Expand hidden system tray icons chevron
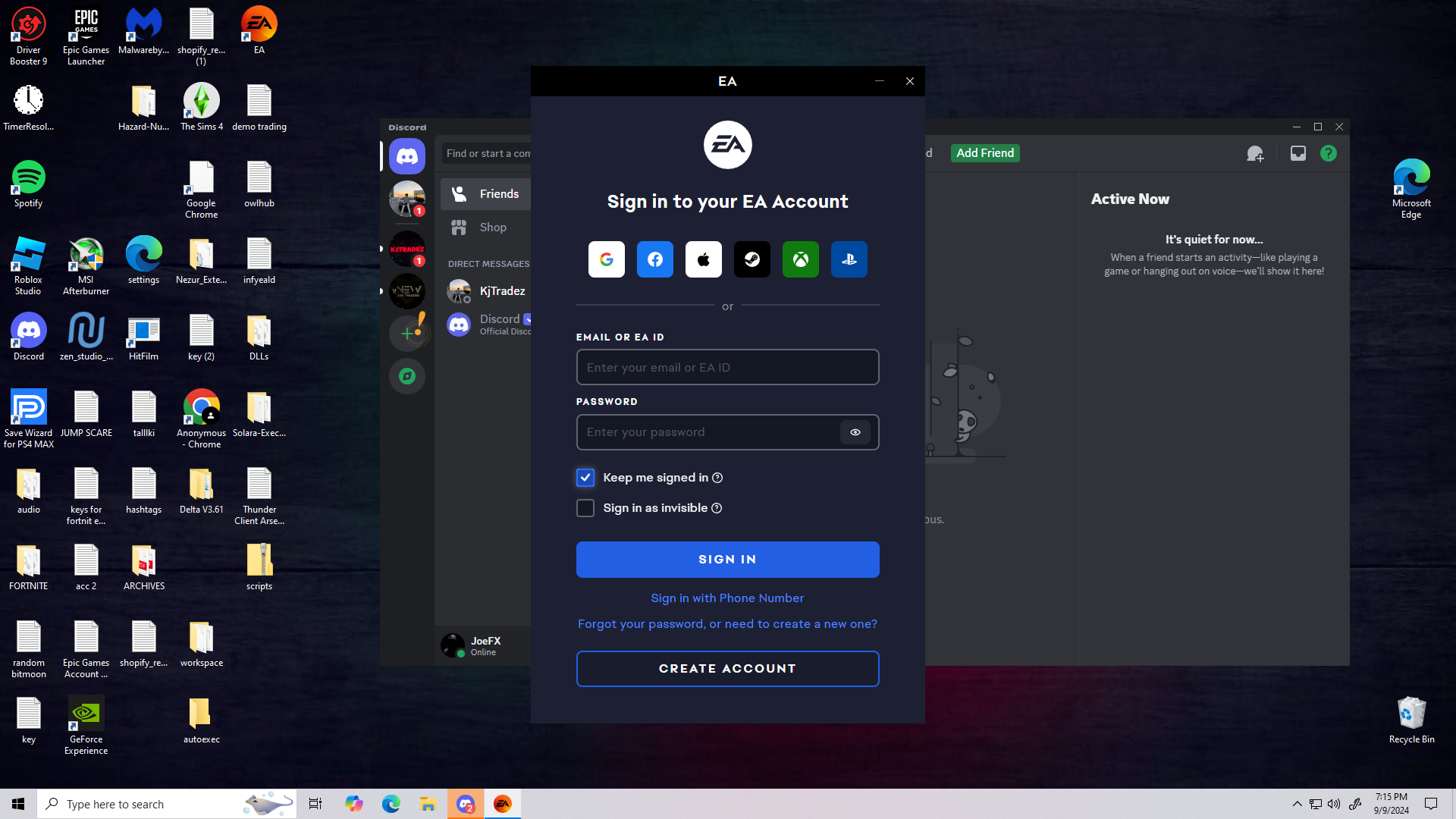This screenshot has width=1456, height=819. [1297, 804]
